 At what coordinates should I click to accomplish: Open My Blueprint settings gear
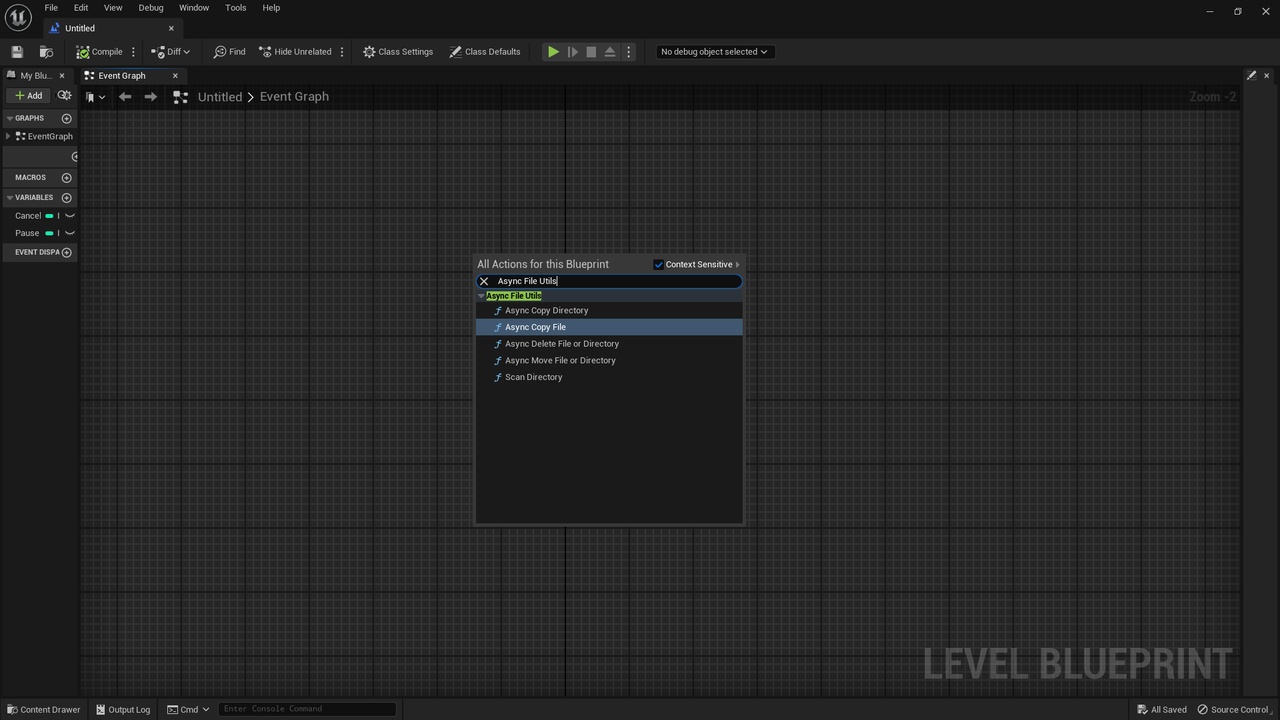click(x=65, y=96)
